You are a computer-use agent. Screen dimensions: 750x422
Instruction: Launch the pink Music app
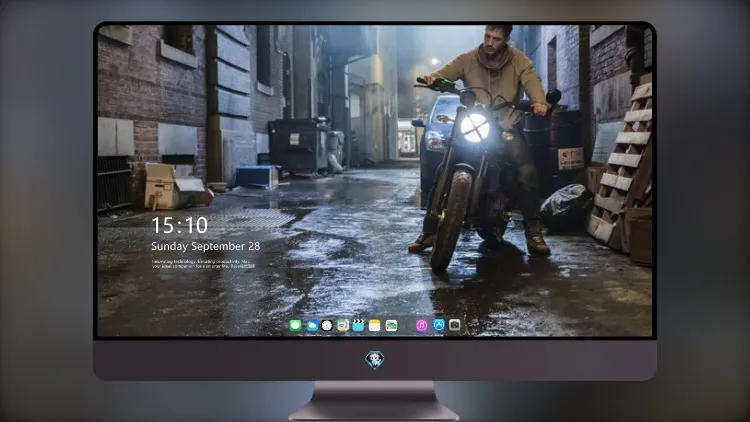click(x=421, y=325)
